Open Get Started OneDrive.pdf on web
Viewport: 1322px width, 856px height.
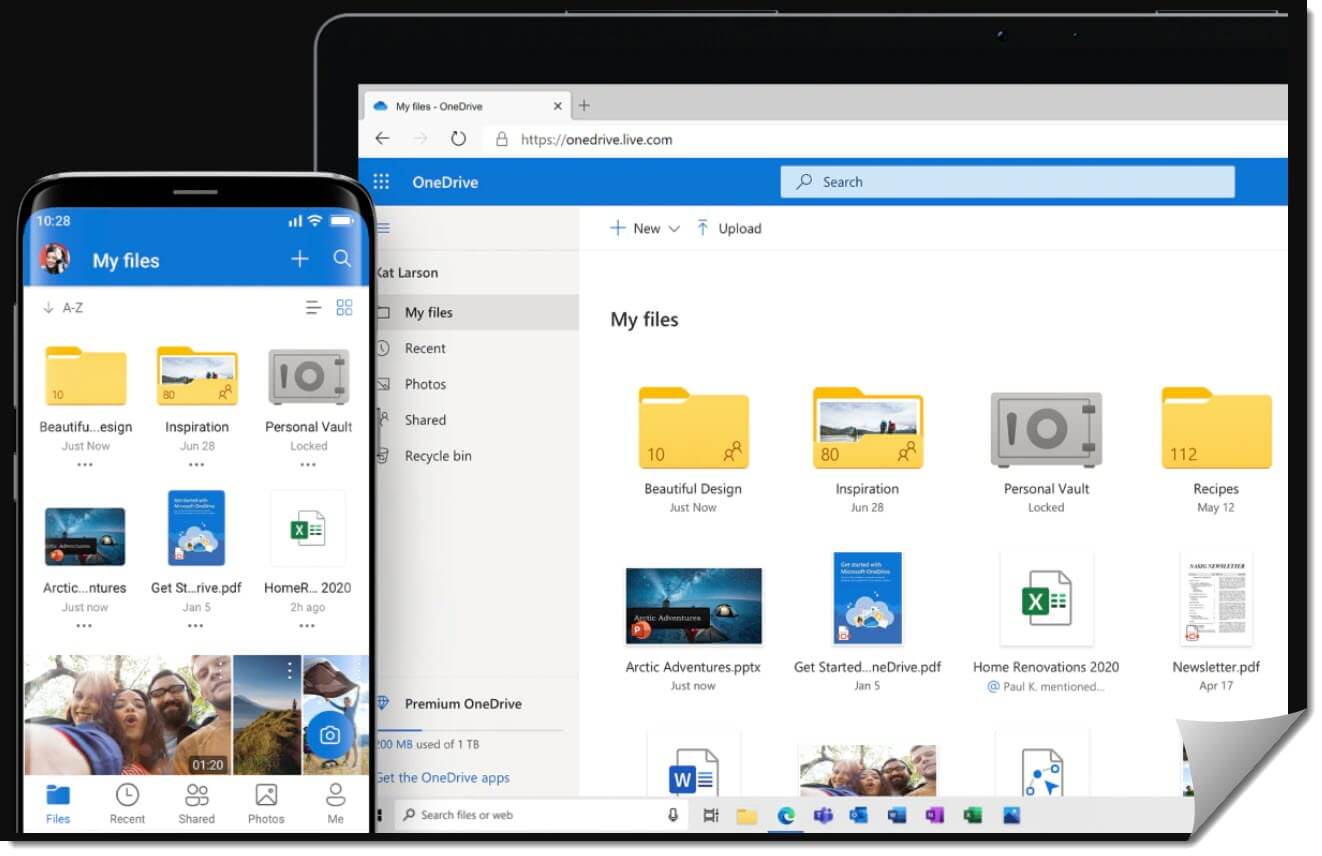tap(867, 598)
